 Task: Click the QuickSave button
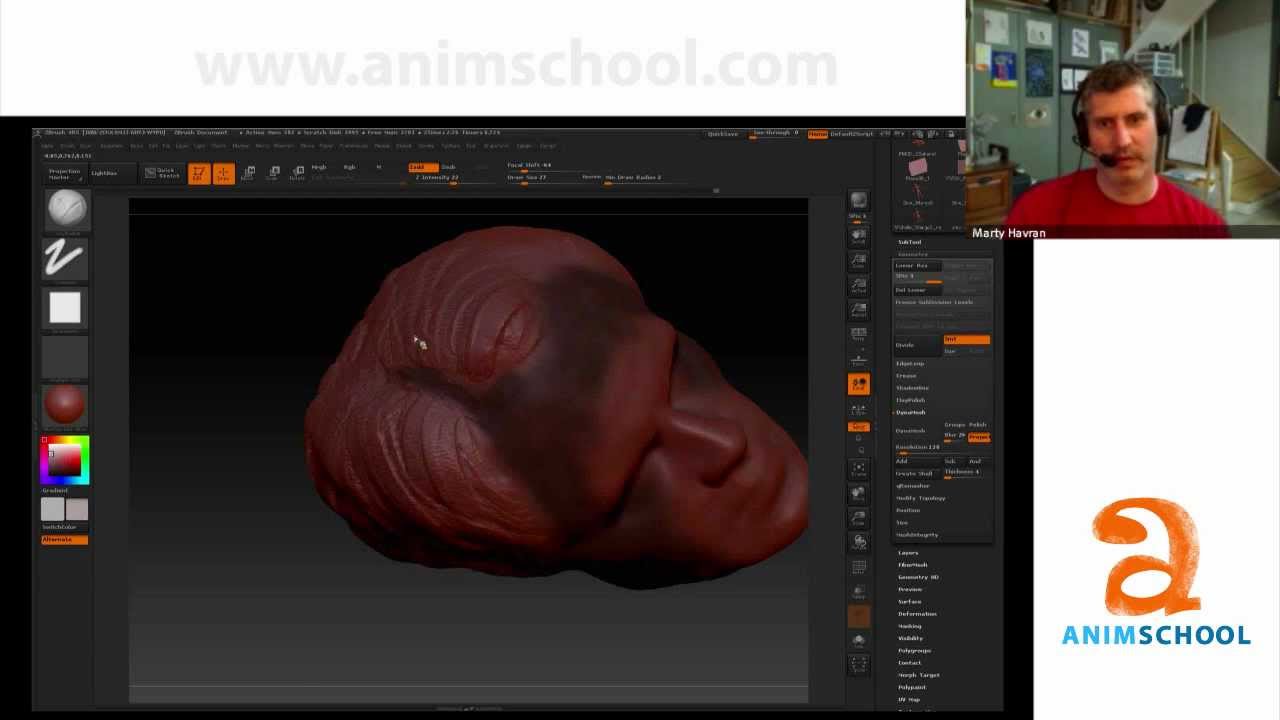[x=723, y=134]
